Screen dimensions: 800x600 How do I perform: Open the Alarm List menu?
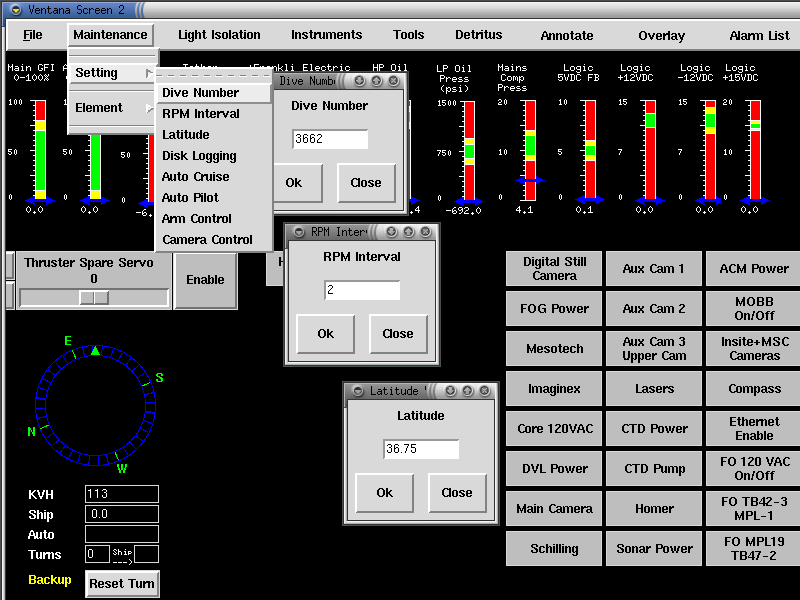point(759,35)
